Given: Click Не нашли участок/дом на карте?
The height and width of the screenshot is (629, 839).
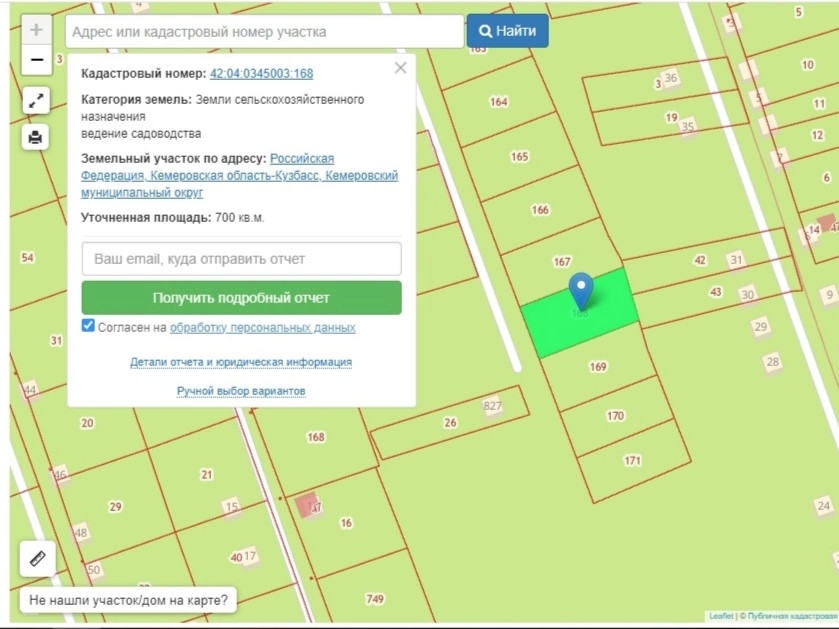Looking at the screenshot, I should point(128,600).
